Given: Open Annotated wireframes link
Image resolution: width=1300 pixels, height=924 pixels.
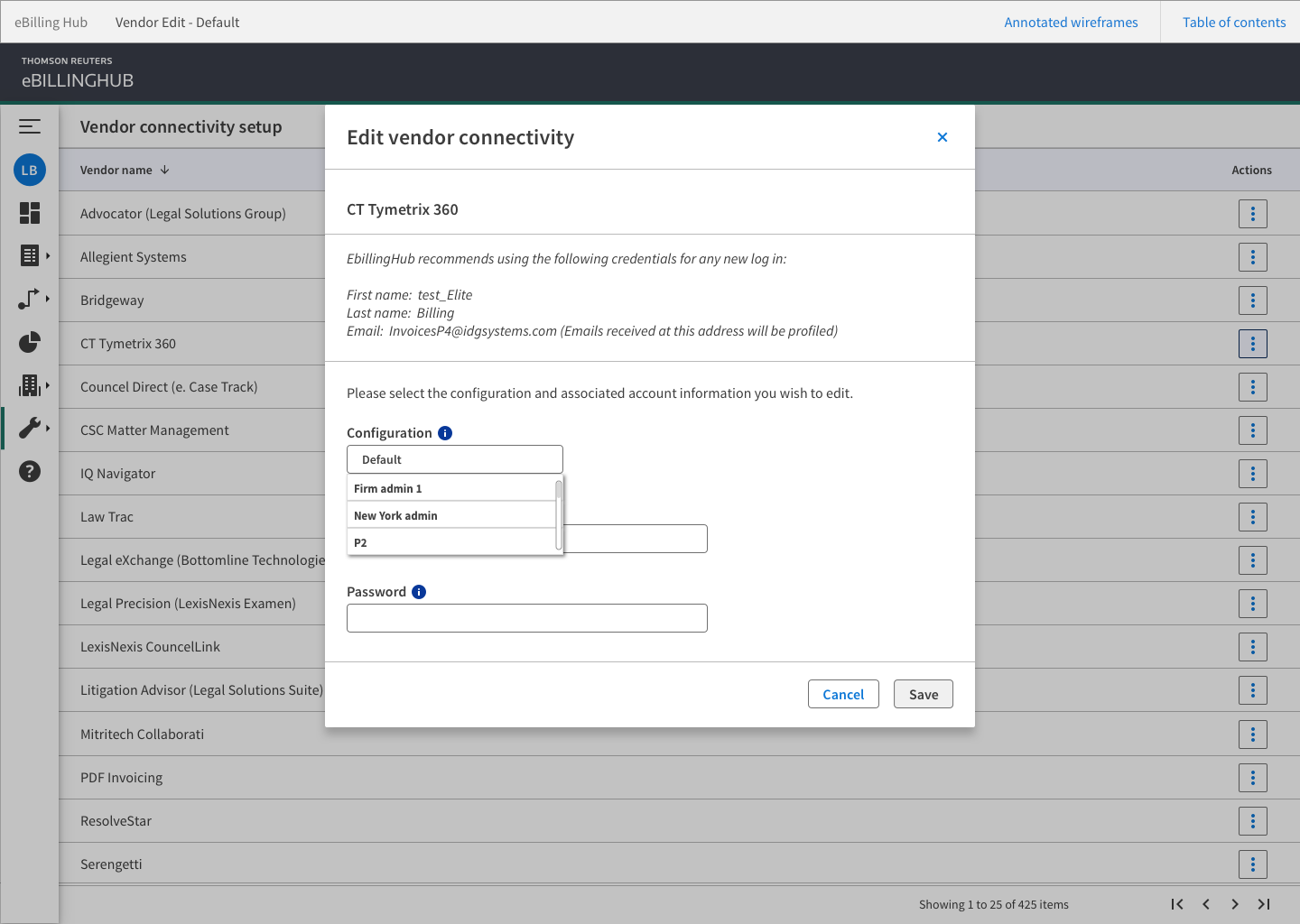Looking at the screenshot, I should click(x=1071, y=23).
